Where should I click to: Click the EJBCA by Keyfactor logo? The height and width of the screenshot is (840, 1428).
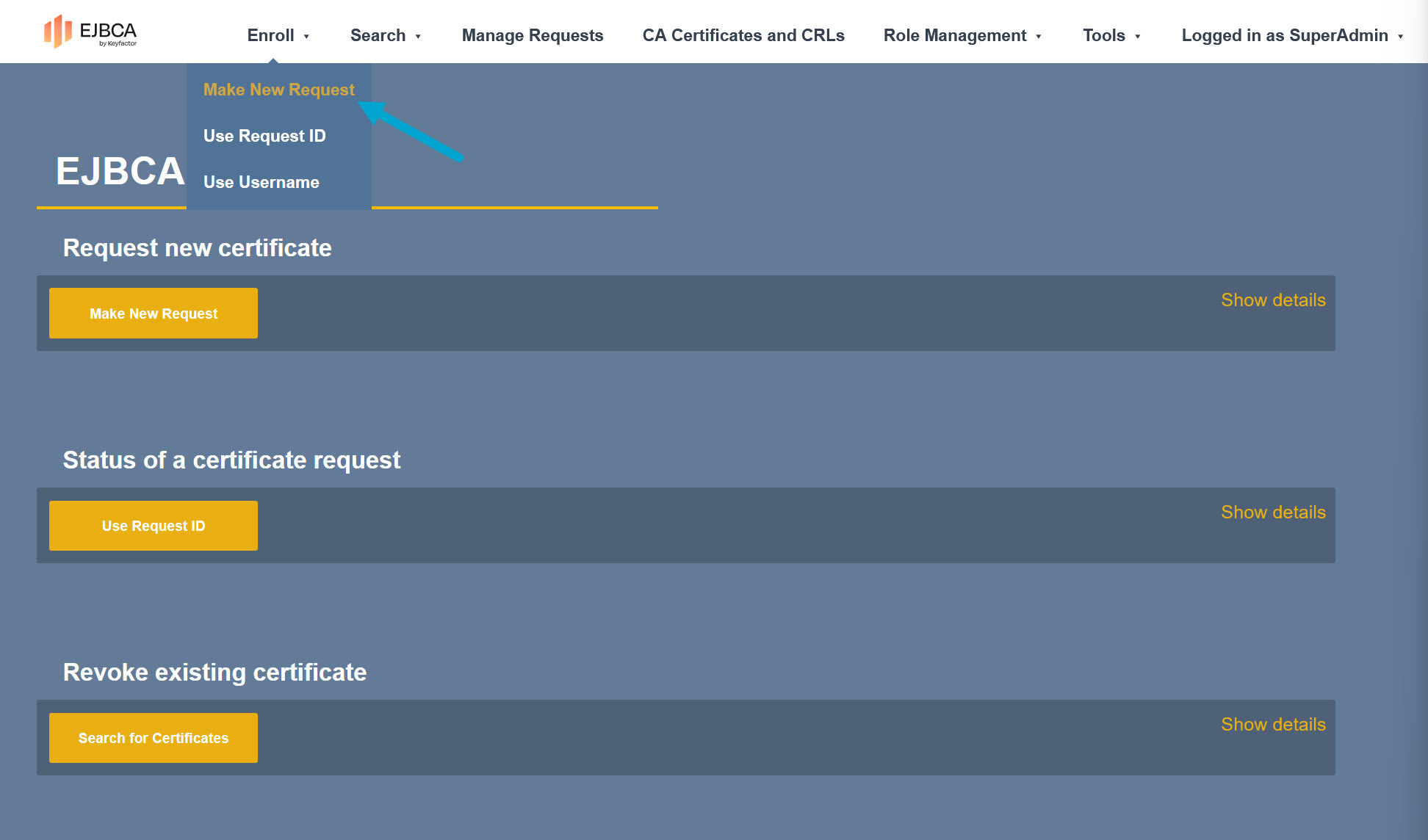pos(90,32)
